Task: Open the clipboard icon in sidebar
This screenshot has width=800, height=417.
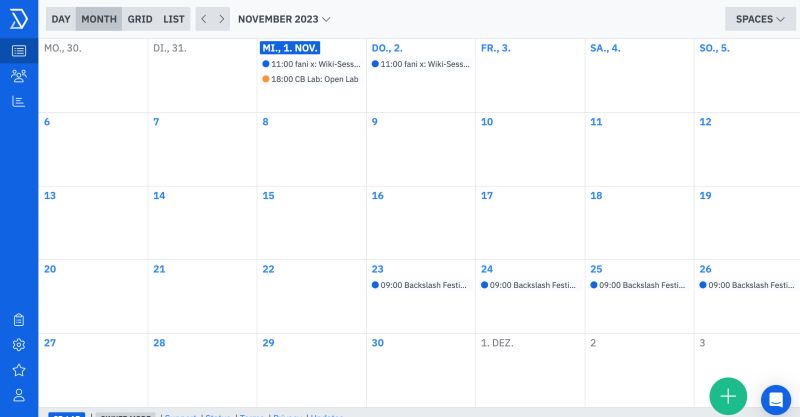Action: coord(18,320)
